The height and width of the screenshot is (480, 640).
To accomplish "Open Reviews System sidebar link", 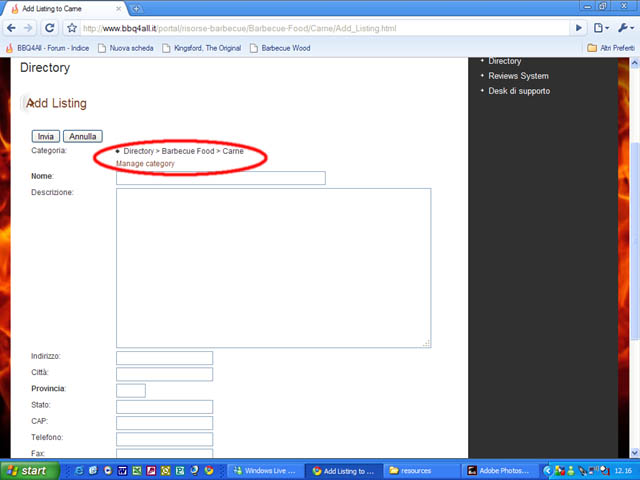I will coord(518,76).
